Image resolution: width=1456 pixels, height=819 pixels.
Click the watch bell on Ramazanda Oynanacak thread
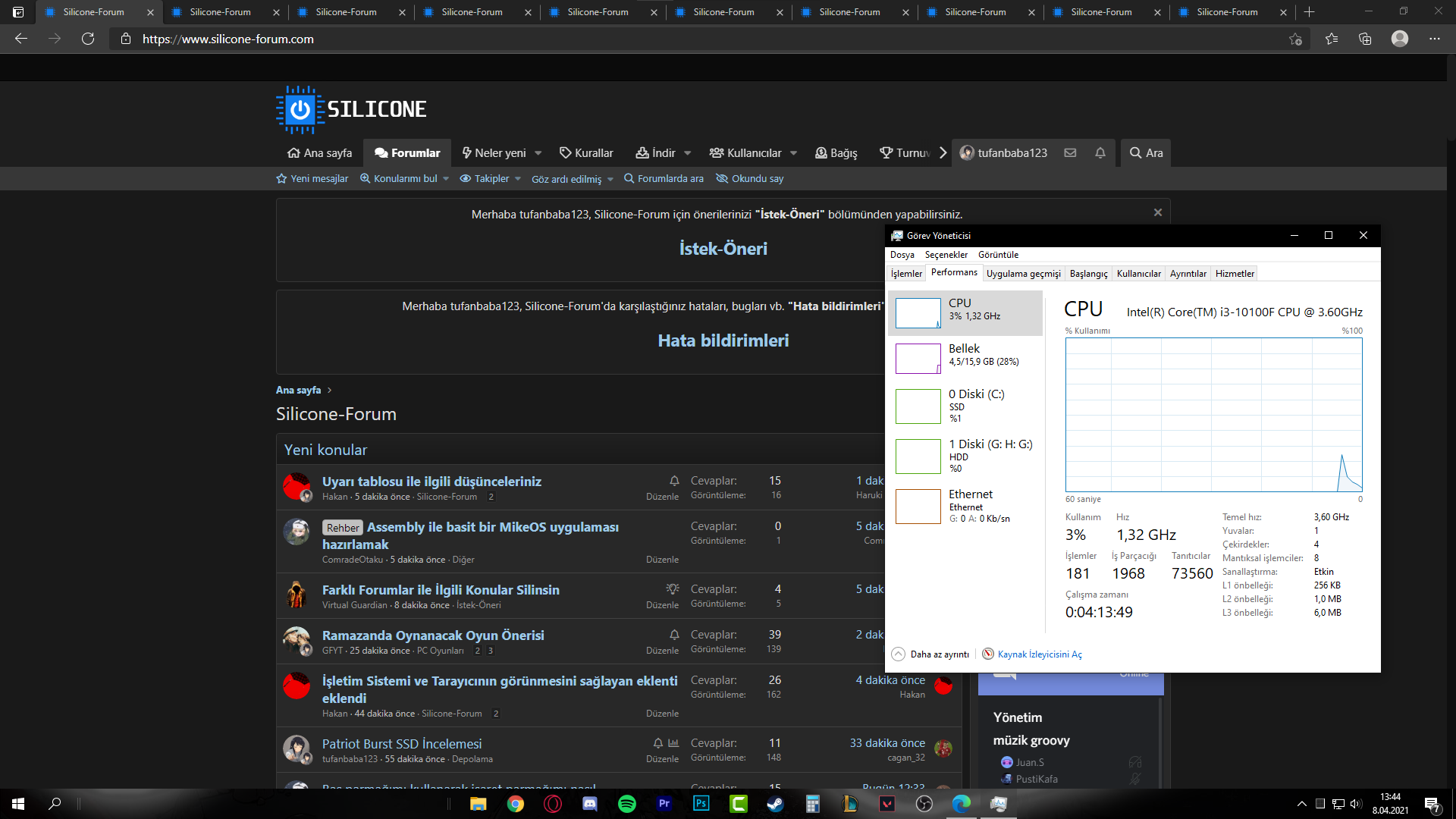[x=674, y=635]
